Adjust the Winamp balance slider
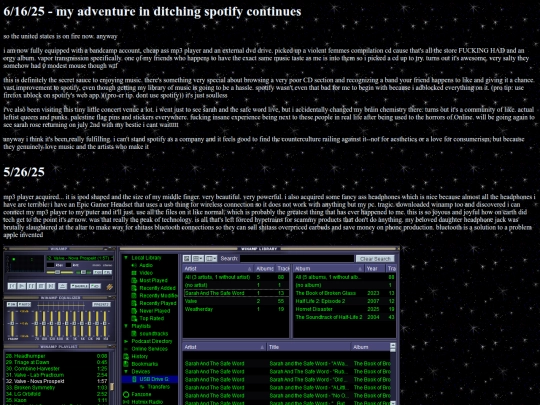This screenshot has height=405, width=540. pyautogui.click(x=83, y=272)
